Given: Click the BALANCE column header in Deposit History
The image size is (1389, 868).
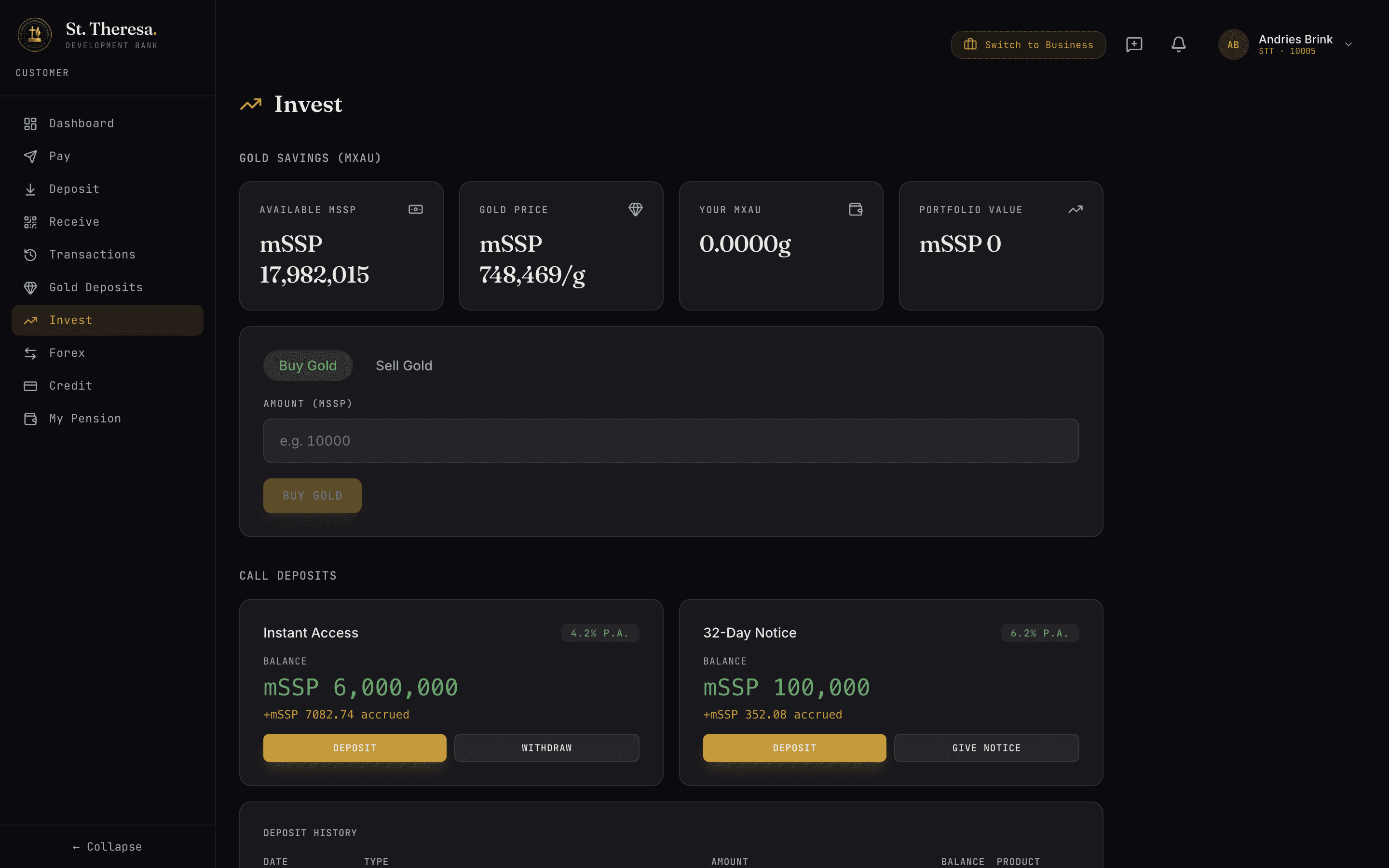Looking at the screenshot, I should tap(963, 862).
